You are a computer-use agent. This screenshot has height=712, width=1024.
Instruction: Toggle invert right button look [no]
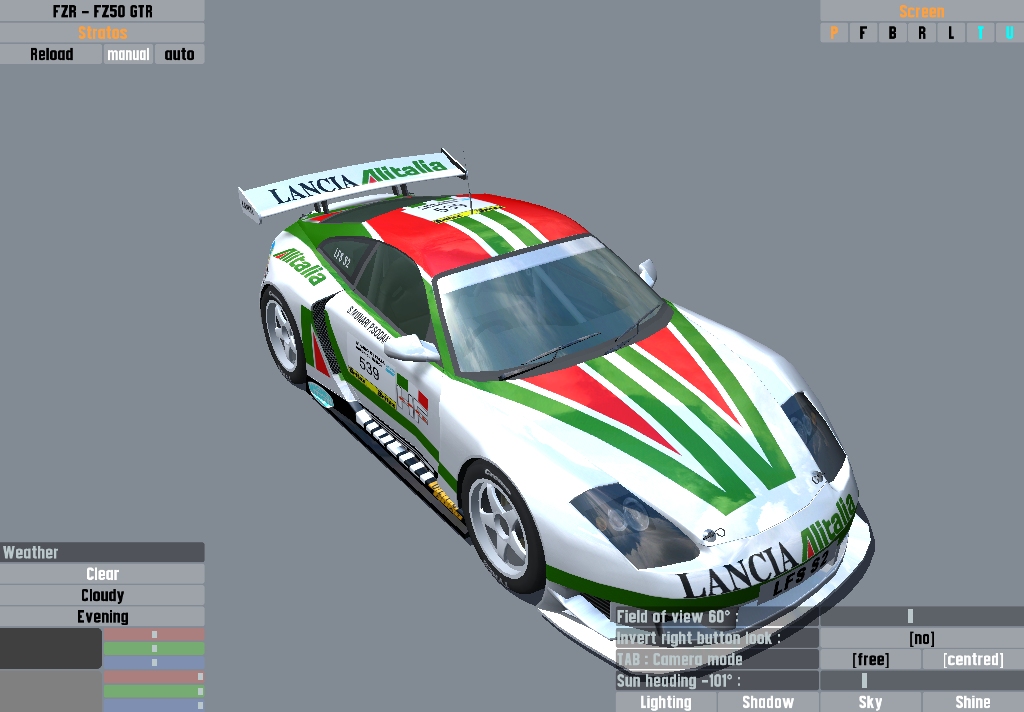921,638
